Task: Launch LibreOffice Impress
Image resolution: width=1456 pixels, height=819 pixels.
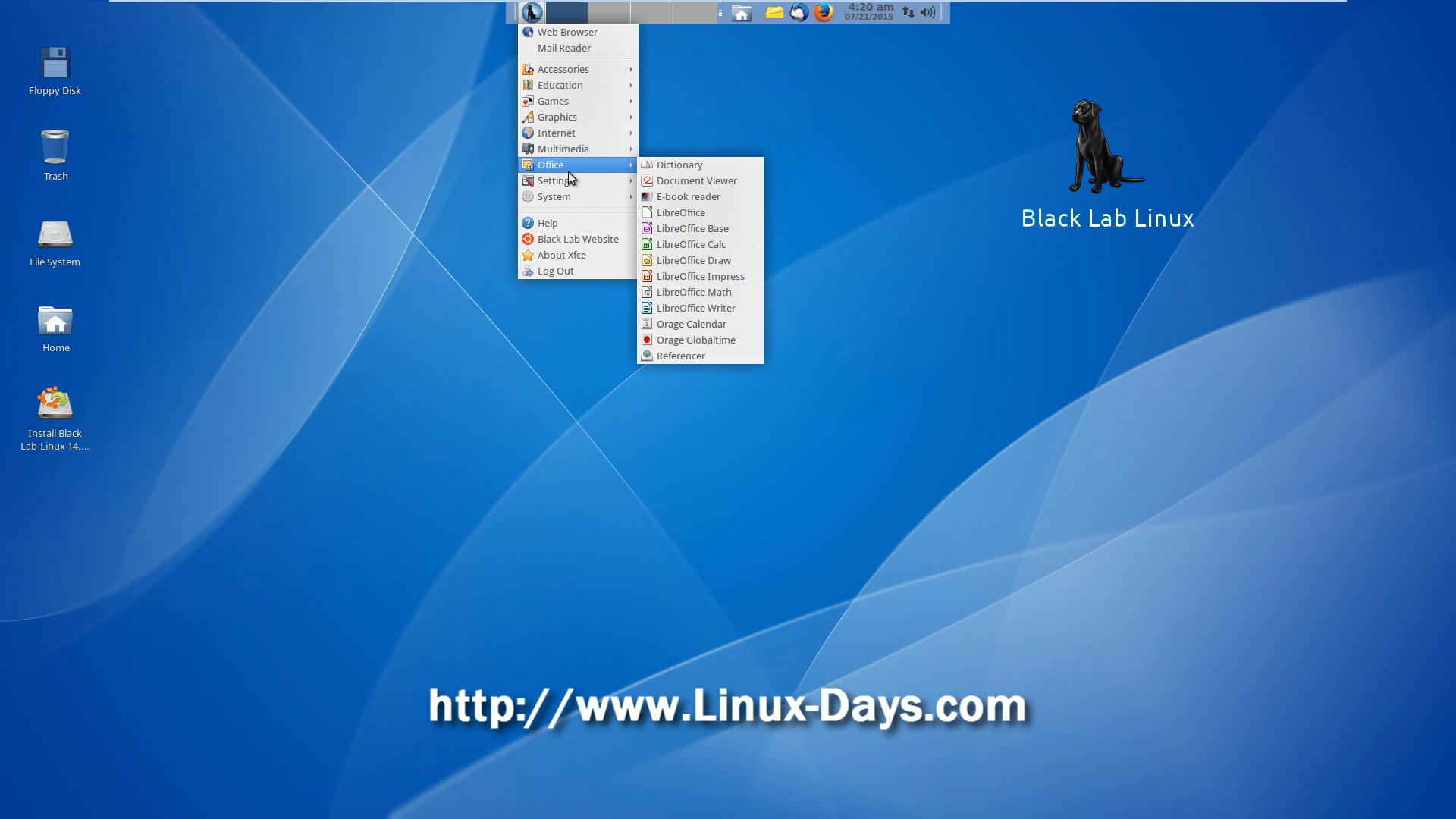Action: tap(701, 276)
